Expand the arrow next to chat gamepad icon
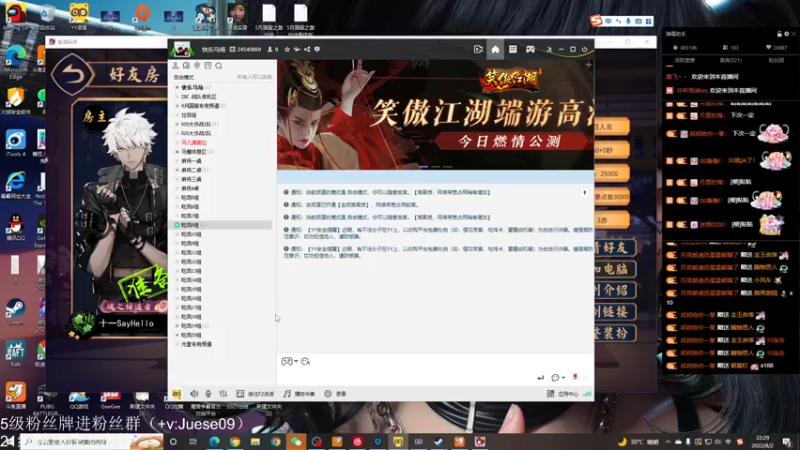The image size is (800, 450). [x=296, y=361]
